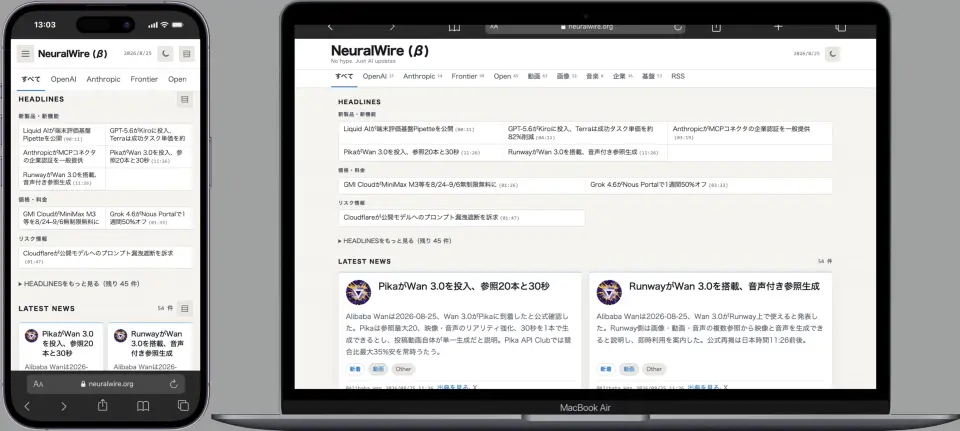Open the hamburger menu on the phone

[25, 54]
